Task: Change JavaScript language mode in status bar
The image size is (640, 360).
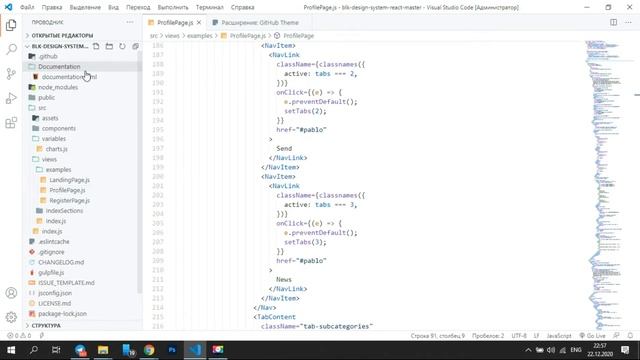Action: [559, 336]
